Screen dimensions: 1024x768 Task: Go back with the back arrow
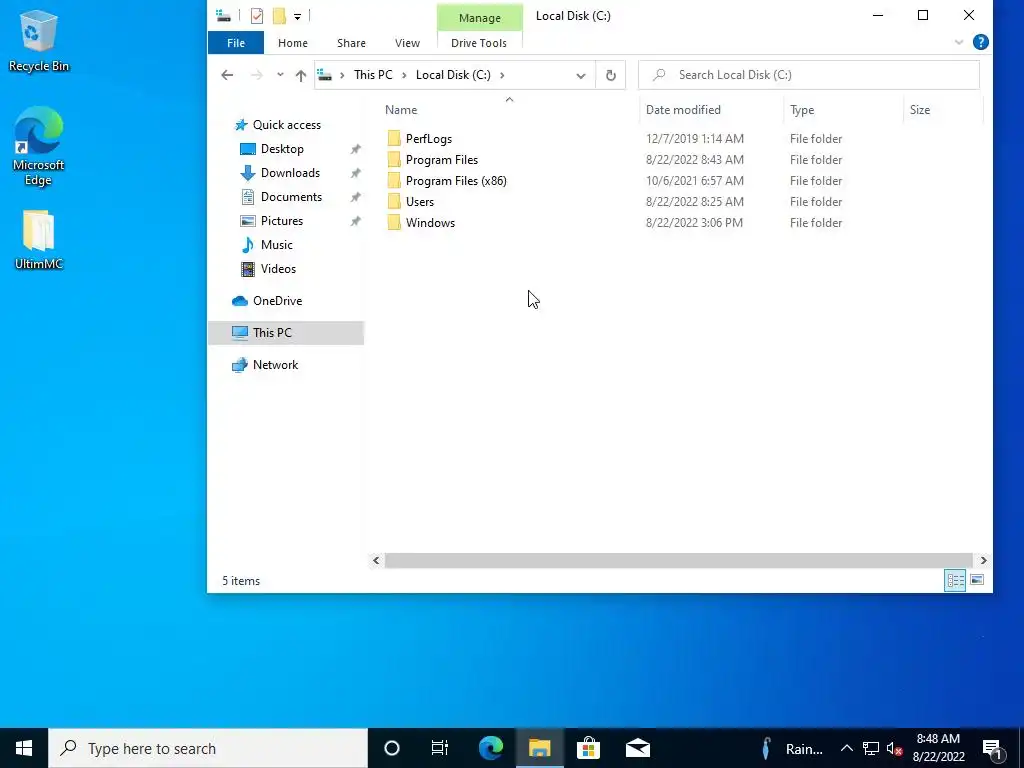point(227,75)
